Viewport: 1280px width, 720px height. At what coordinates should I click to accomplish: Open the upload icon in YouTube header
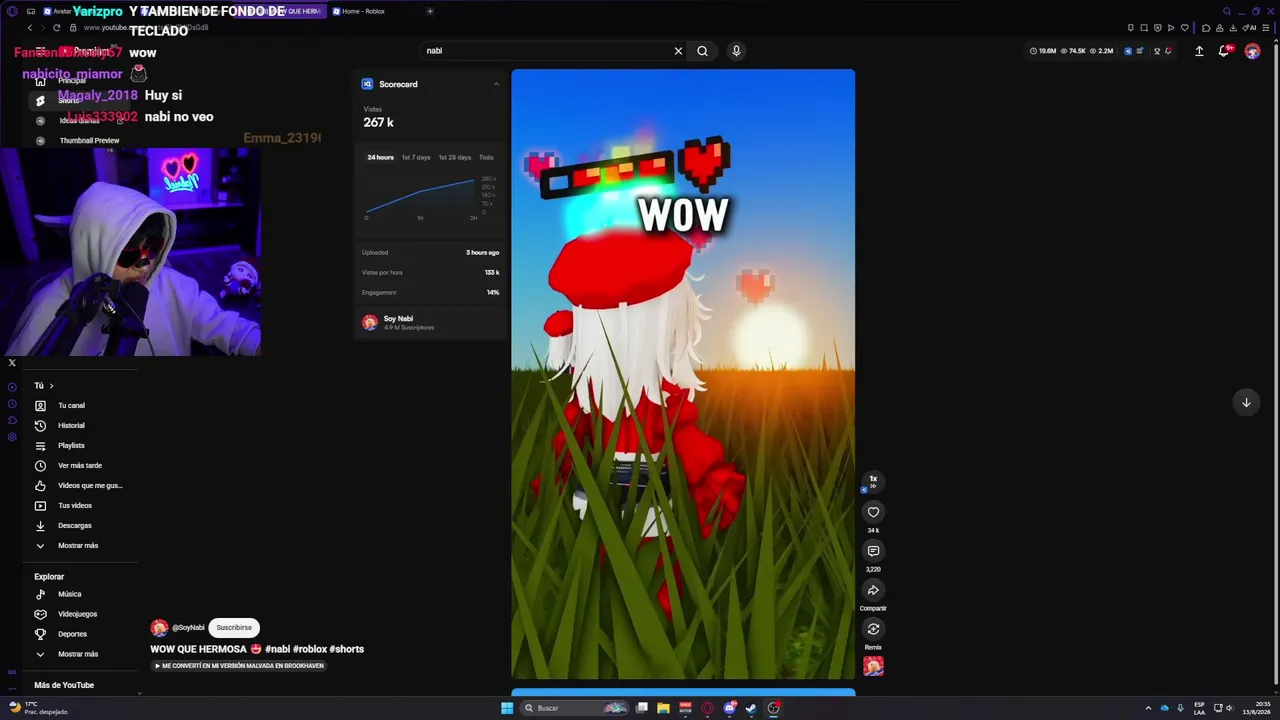pyautogui.click(x=1199, y=51)
